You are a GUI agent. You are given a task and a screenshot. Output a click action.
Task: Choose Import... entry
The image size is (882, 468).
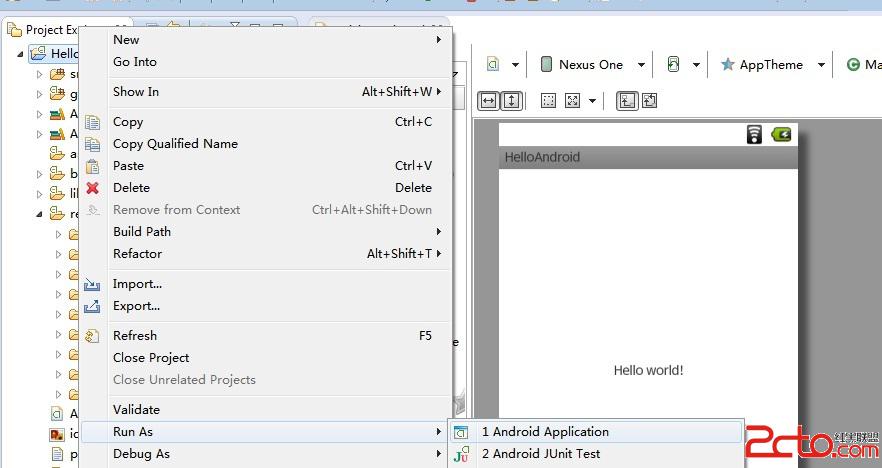coord(266,284)
